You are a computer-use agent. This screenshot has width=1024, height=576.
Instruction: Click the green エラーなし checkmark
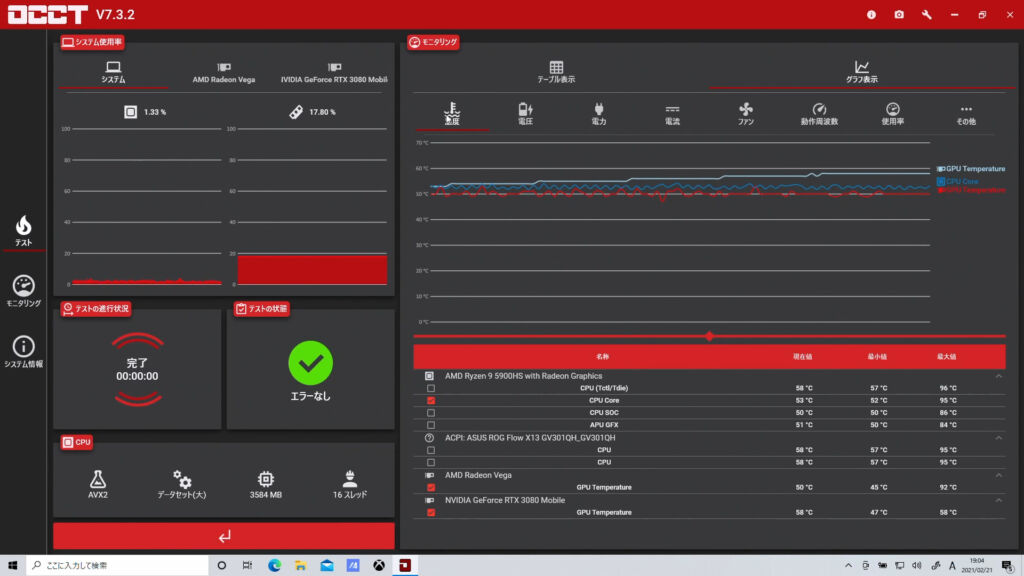(x=310, y=362)
